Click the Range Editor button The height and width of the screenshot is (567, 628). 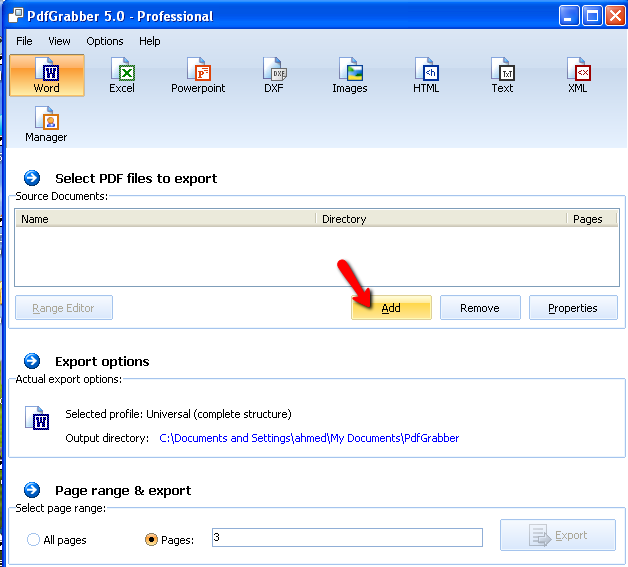(x=64, y=308)
